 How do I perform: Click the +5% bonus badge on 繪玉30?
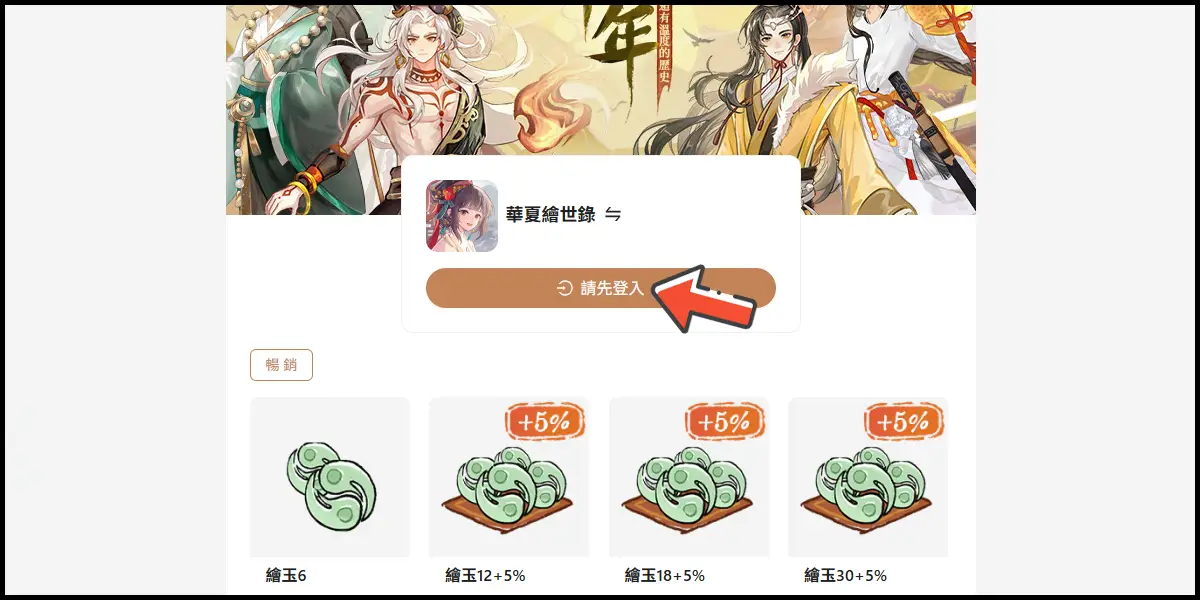(903, 421)
